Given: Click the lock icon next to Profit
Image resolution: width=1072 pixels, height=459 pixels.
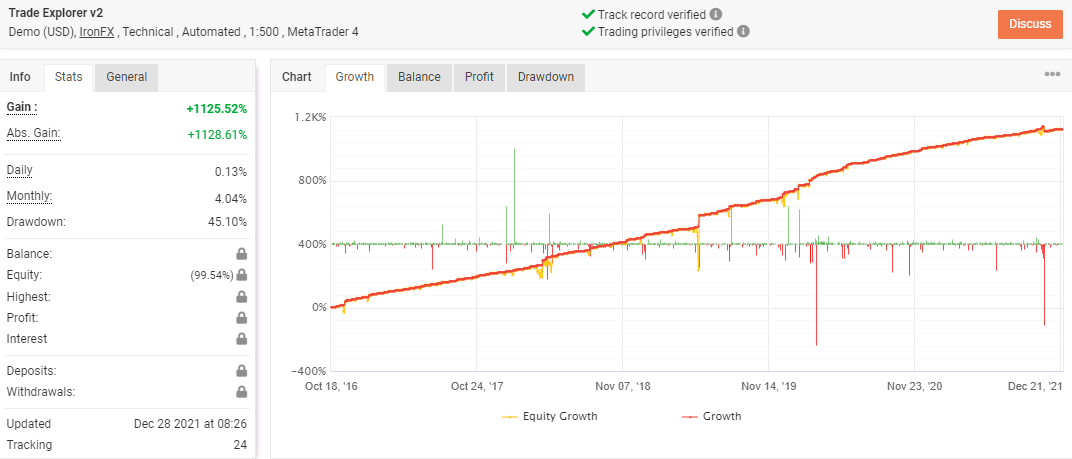Looking at the screenshot, I should click(241, 317).
